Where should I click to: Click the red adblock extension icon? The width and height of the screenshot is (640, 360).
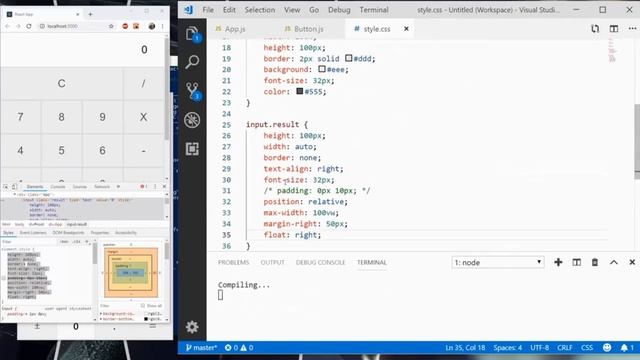coord(125,26)
